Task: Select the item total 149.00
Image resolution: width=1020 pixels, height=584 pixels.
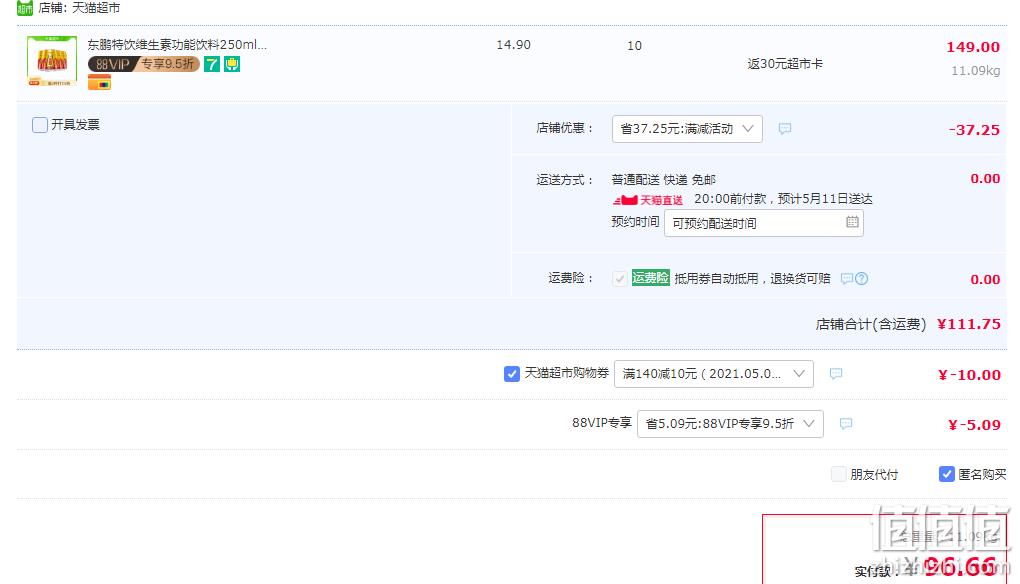Action: 973,47
